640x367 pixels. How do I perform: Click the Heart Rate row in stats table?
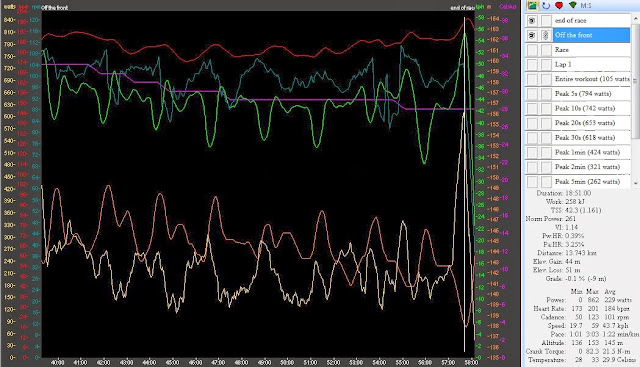(582, 308)
